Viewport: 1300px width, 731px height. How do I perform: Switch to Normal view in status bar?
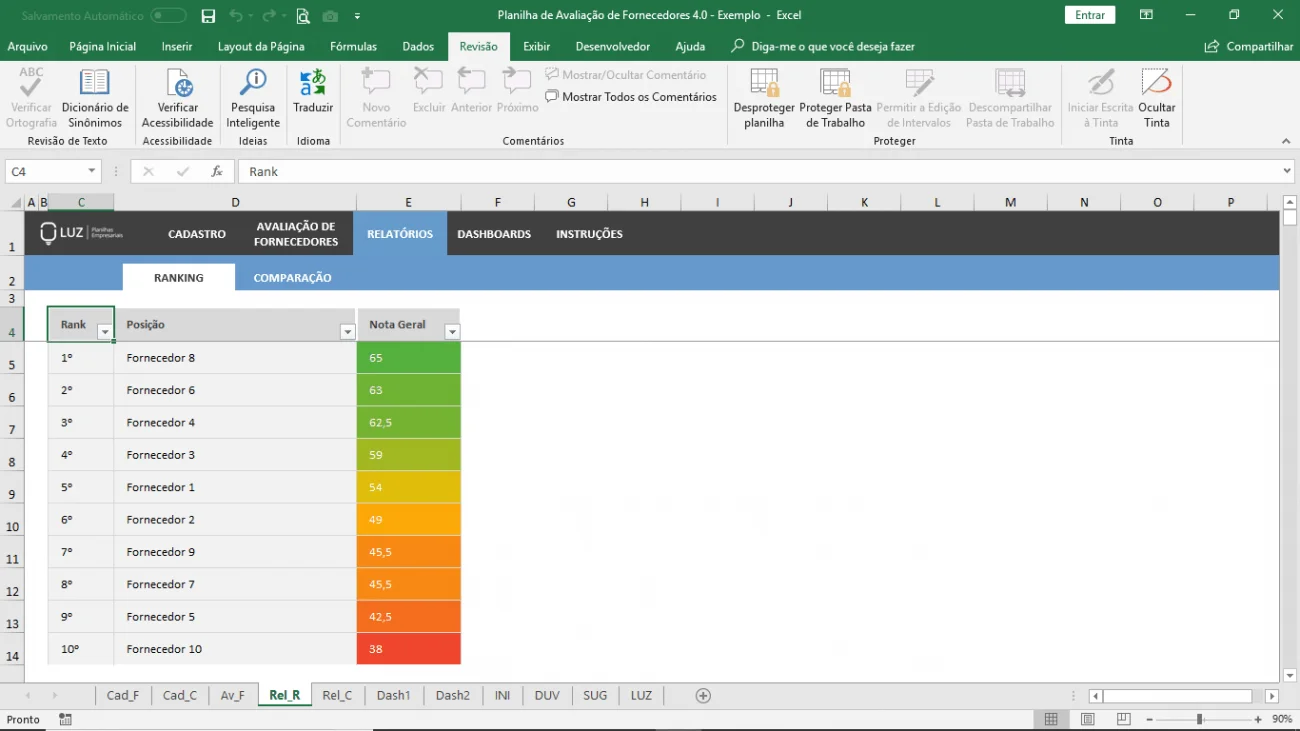tap(1051, 719)
